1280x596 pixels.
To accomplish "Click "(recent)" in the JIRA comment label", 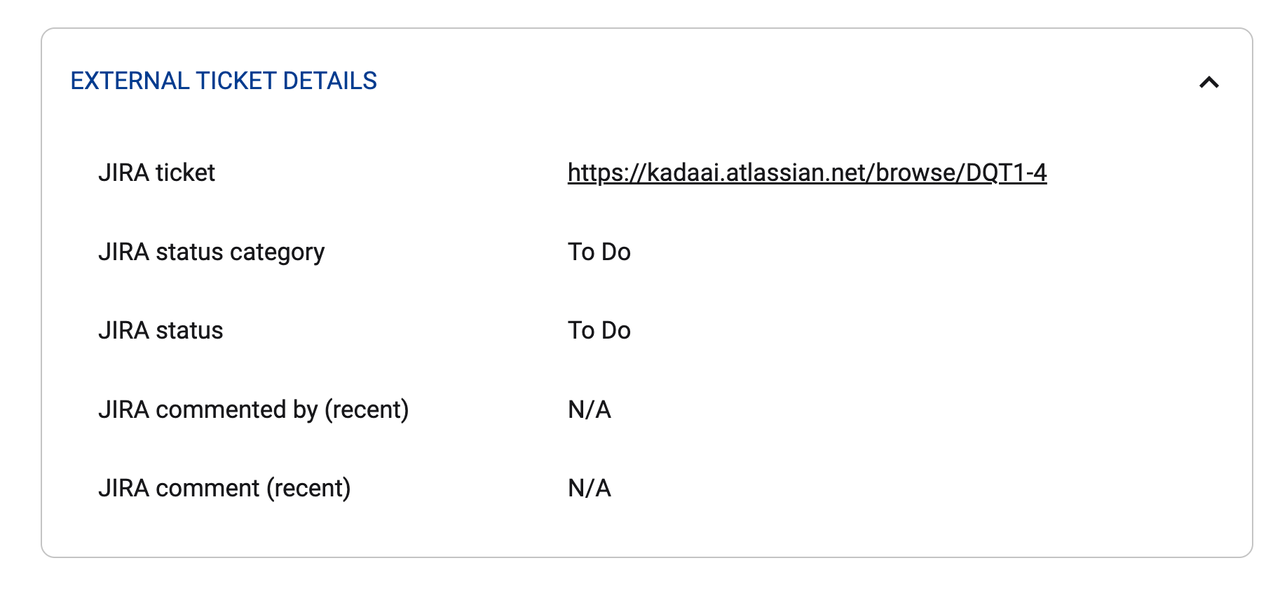I will [308, 489].
